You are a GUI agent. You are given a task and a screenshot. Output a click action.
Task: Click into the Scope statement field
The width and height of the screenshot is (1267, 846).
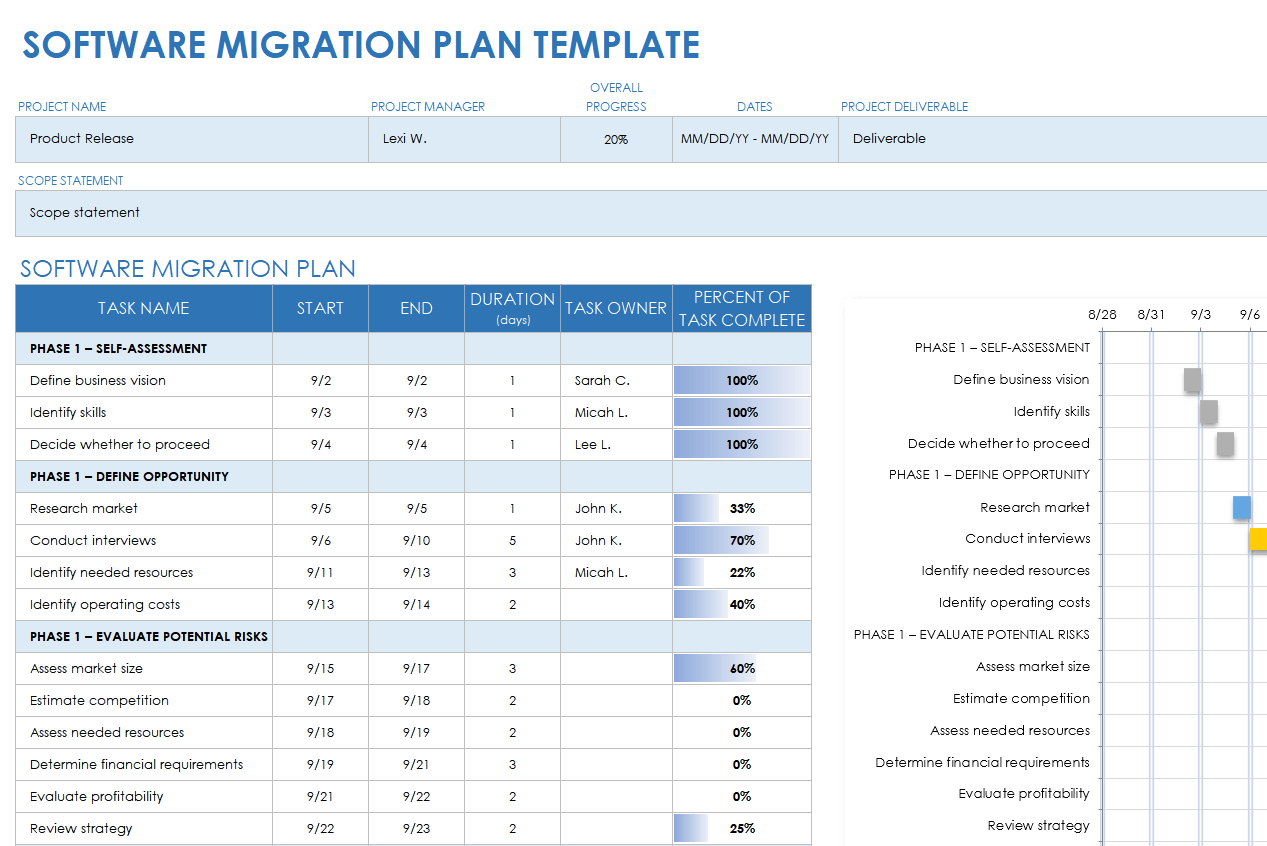640,213
